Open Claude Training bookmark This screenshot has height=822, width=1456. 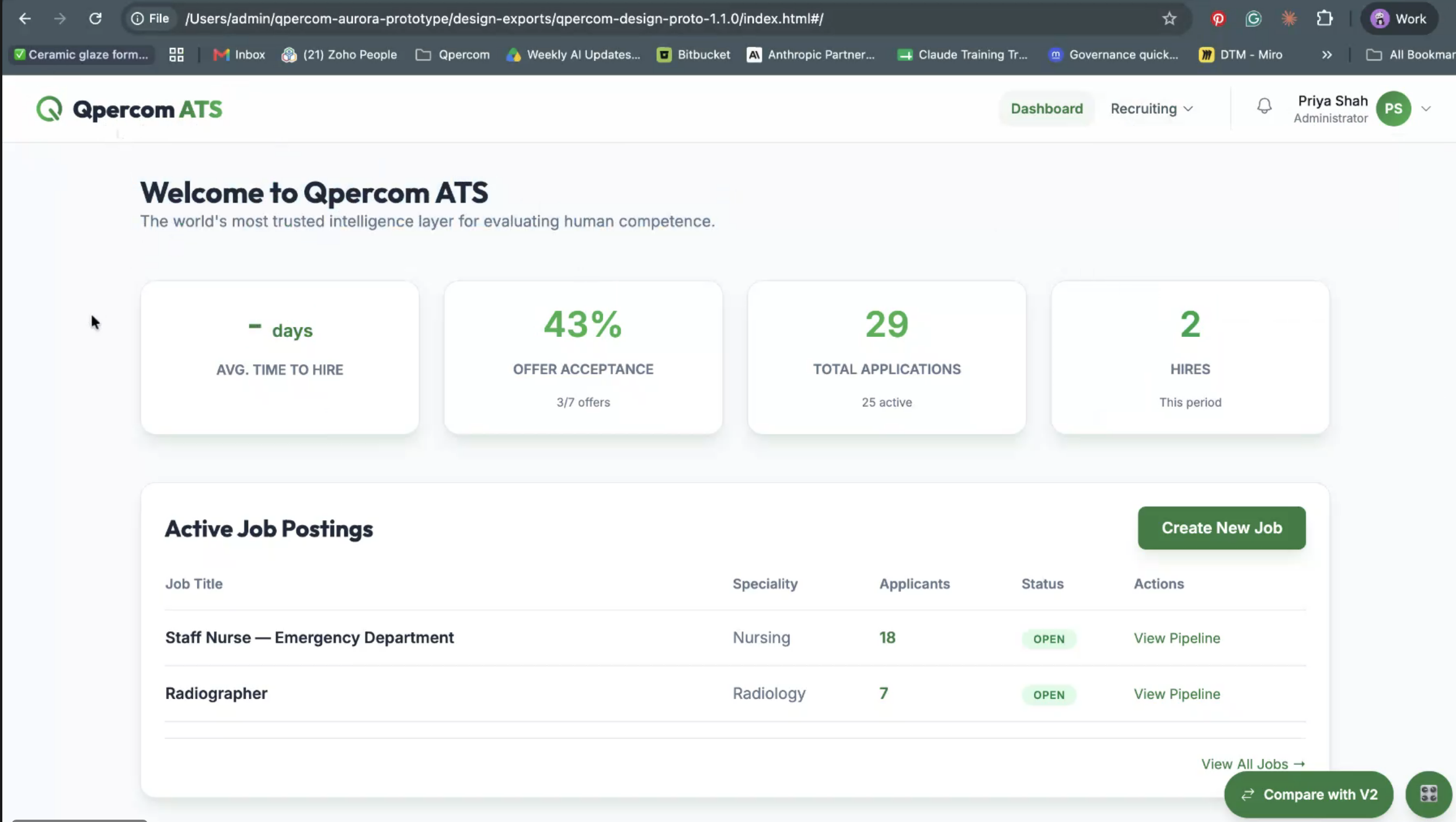[x=963, y=54]
